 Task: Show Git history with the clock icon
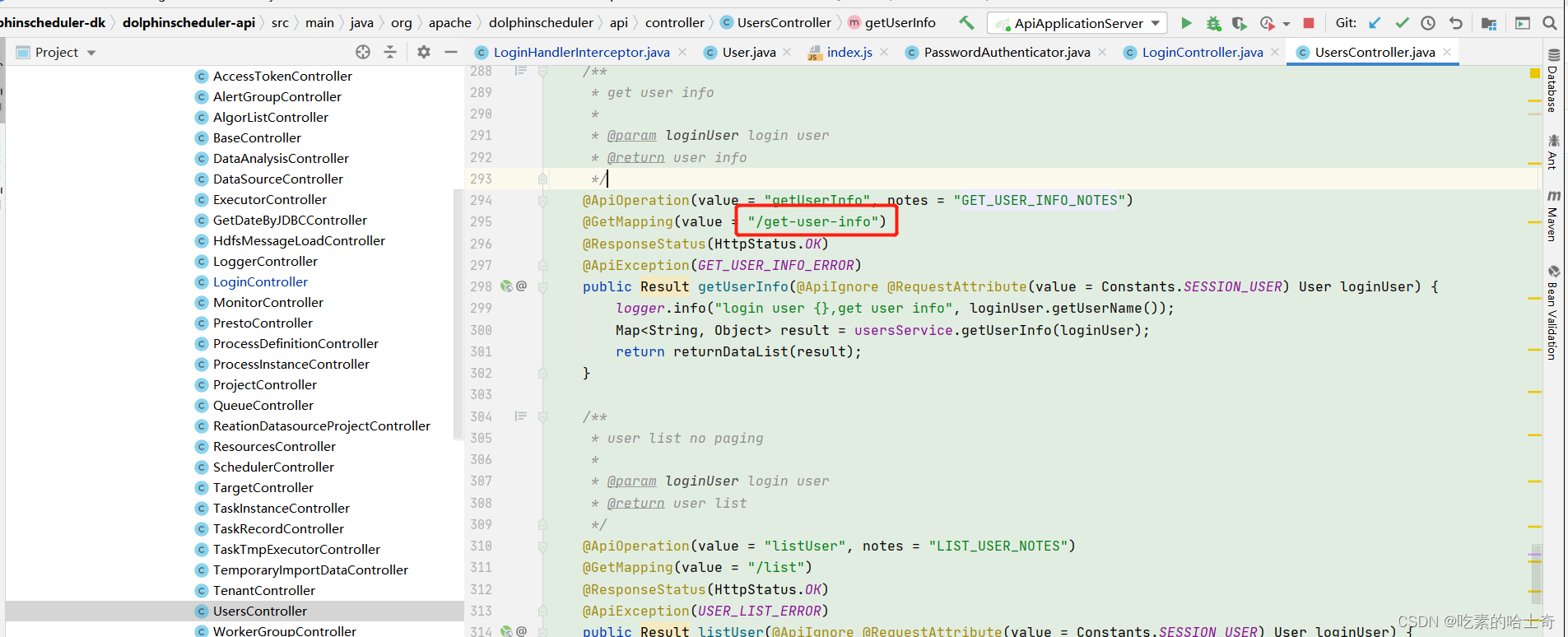[1428, 23]
